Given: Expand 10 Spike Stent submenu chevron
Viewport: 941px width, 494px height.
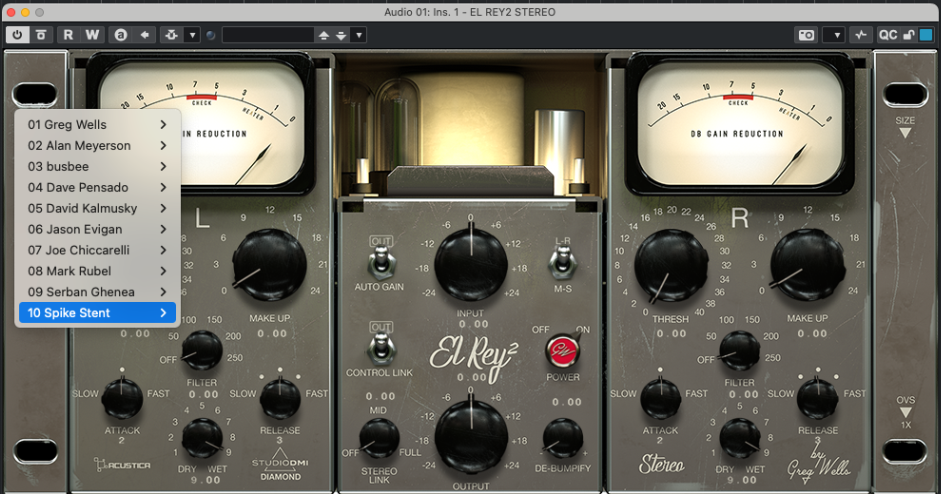Looking at the screenshot, I should (x=163, y=313).
